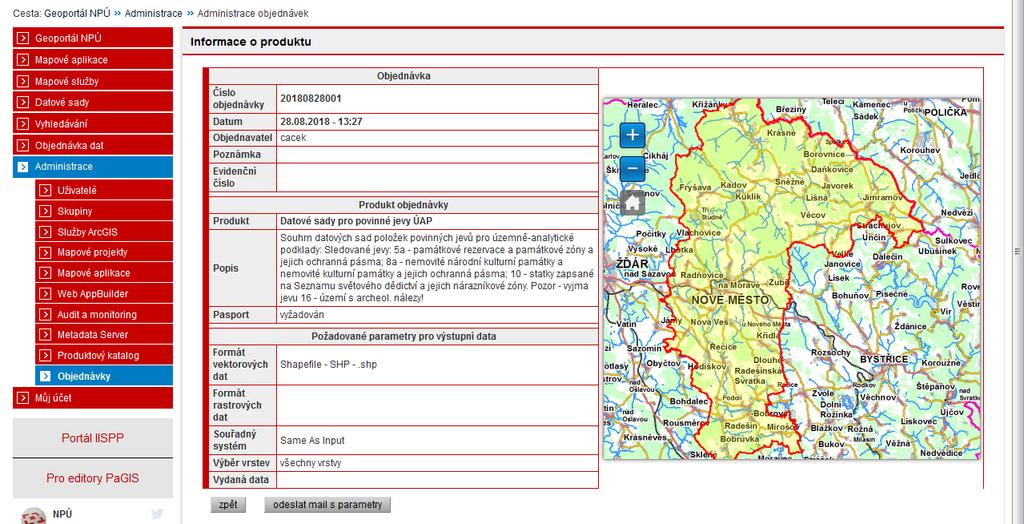
Task: Click Pasport value vyžadován
Action: tap(302, 315)
